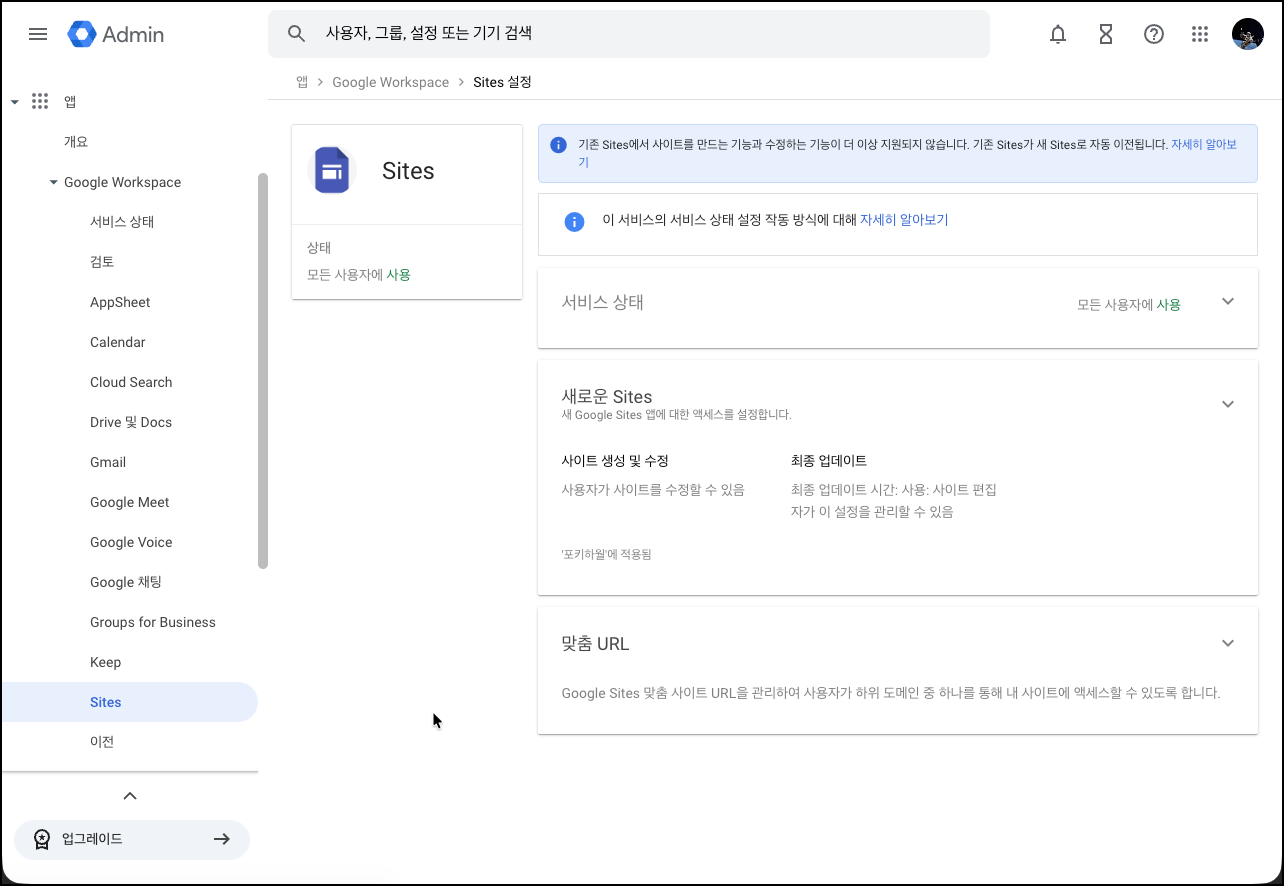Open the account profile avatar
Viewport: 1284px width, 886px height.
[1248, 34]
